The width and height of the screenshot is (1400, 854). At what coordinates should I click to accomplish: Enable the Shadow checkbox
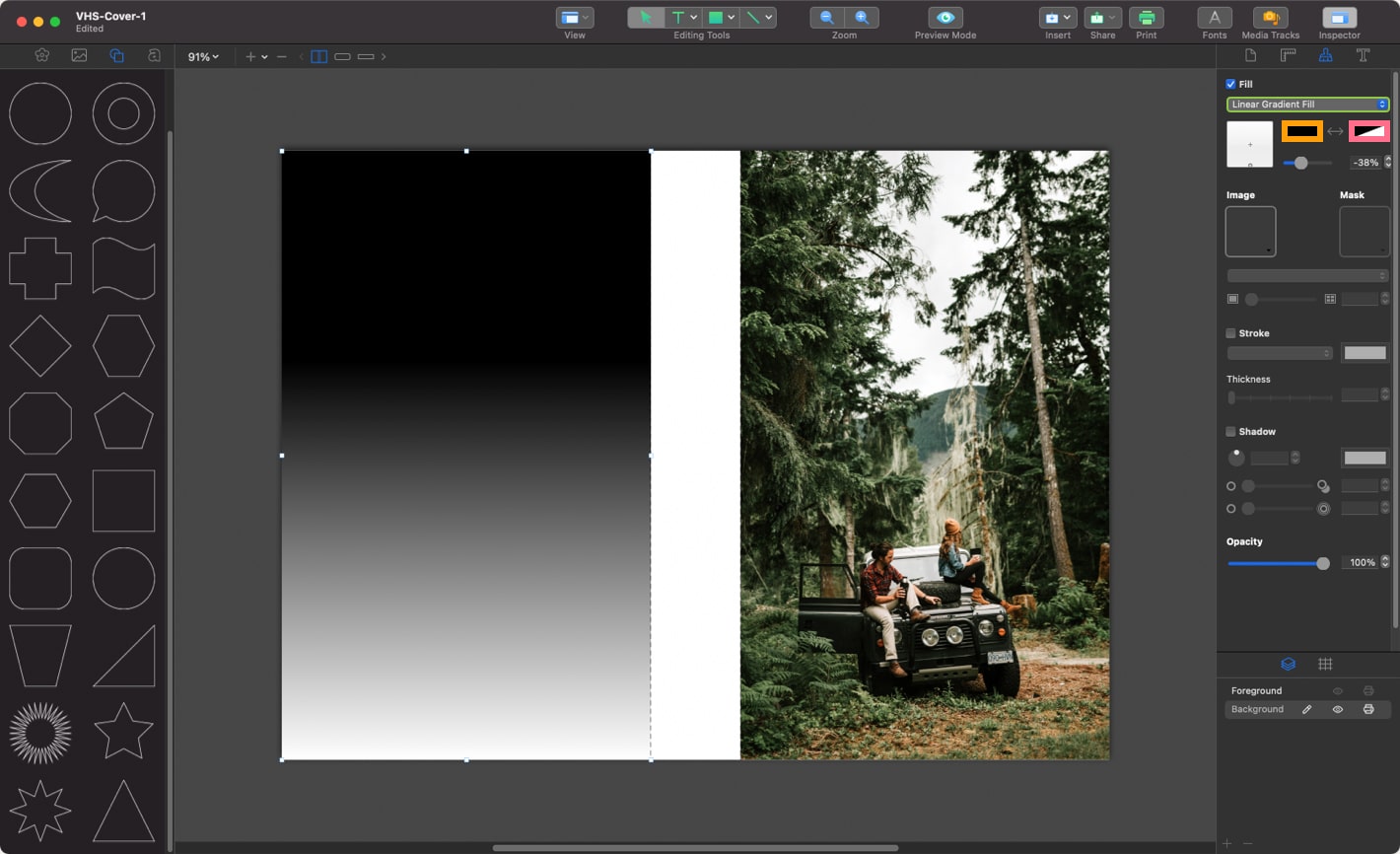[1230, 431]
